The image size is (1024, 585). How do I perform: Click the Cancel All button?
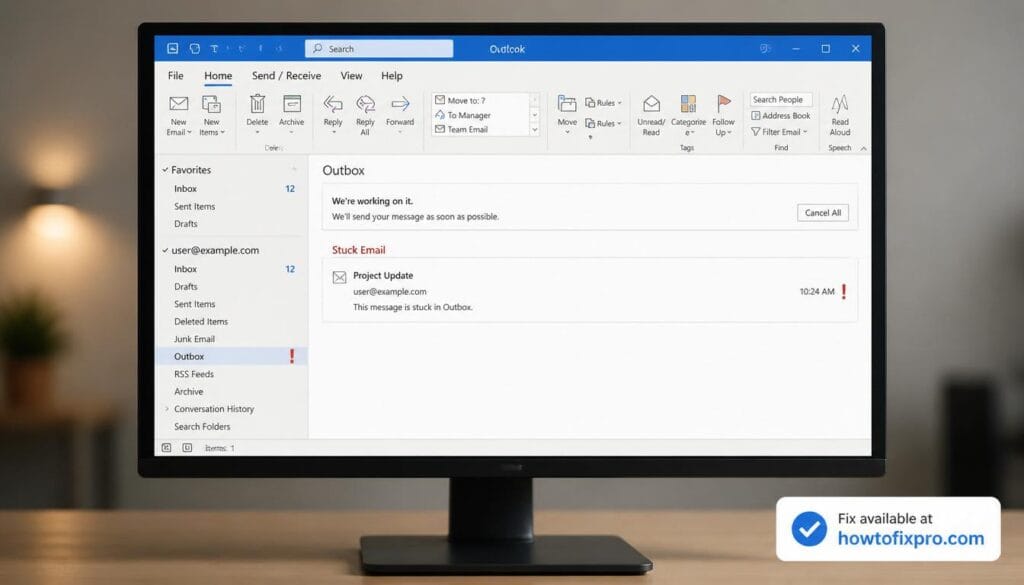pos(823,213)
